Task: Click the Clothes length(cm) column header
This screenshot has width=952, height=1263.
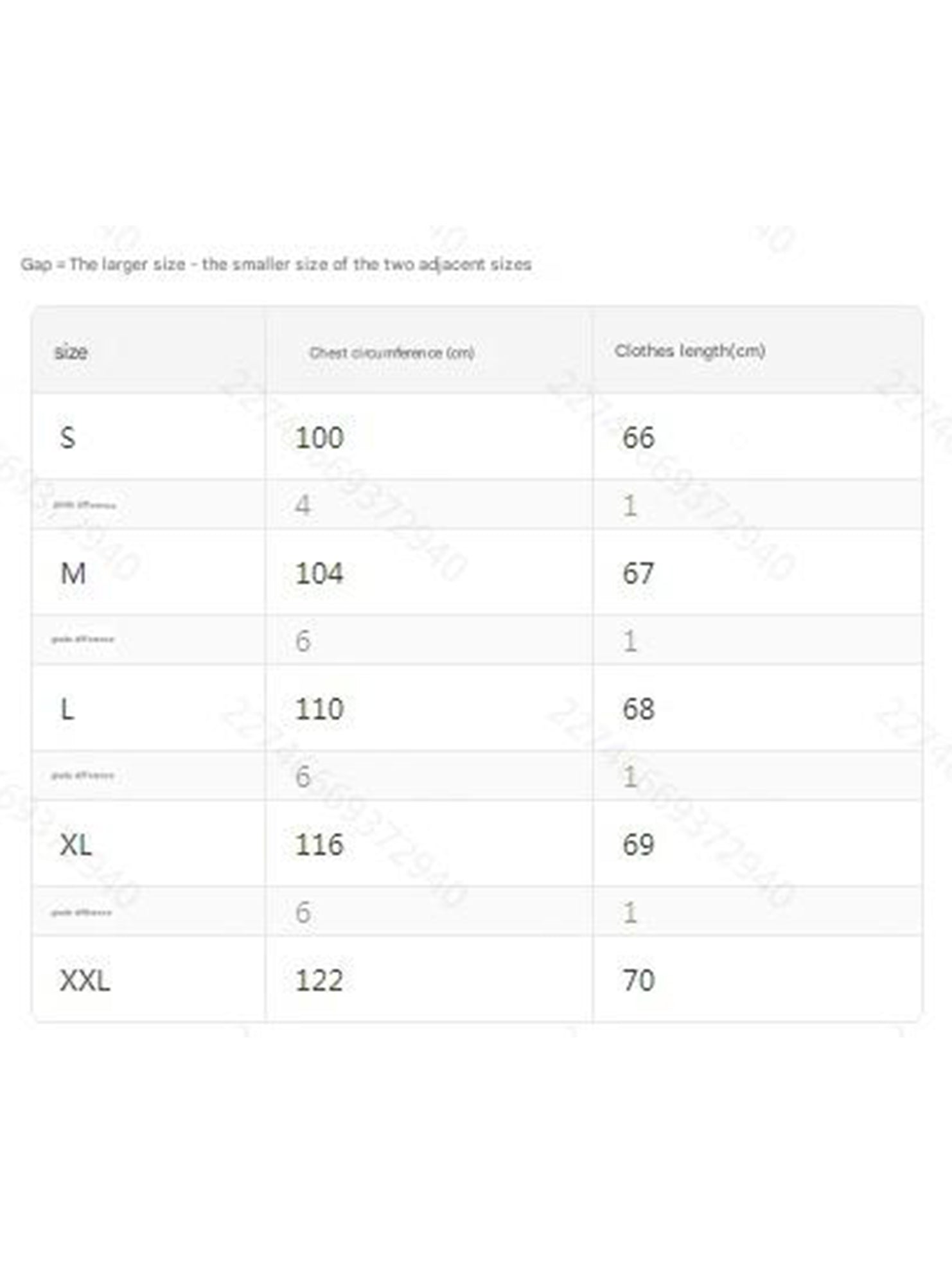Action: 689,351
